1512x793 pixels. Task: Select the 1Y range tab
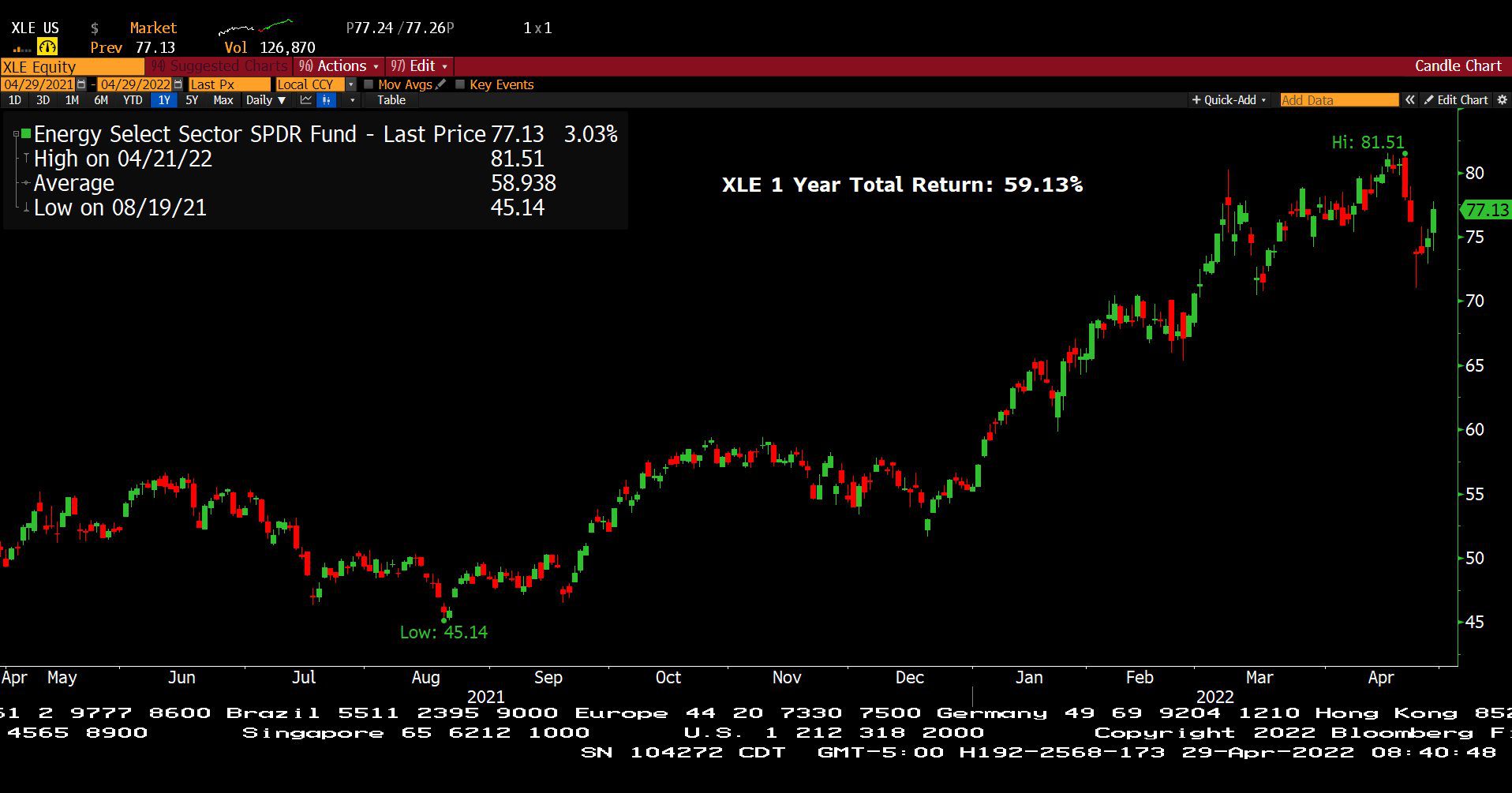163,100
